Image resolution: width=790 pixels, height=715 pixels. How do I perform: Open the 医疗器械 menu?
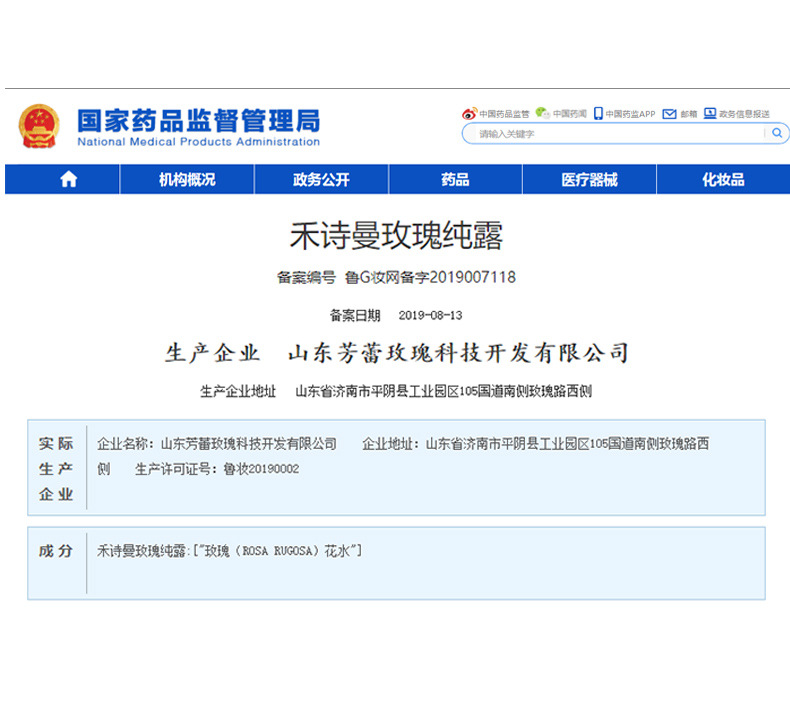pos(589,179)
